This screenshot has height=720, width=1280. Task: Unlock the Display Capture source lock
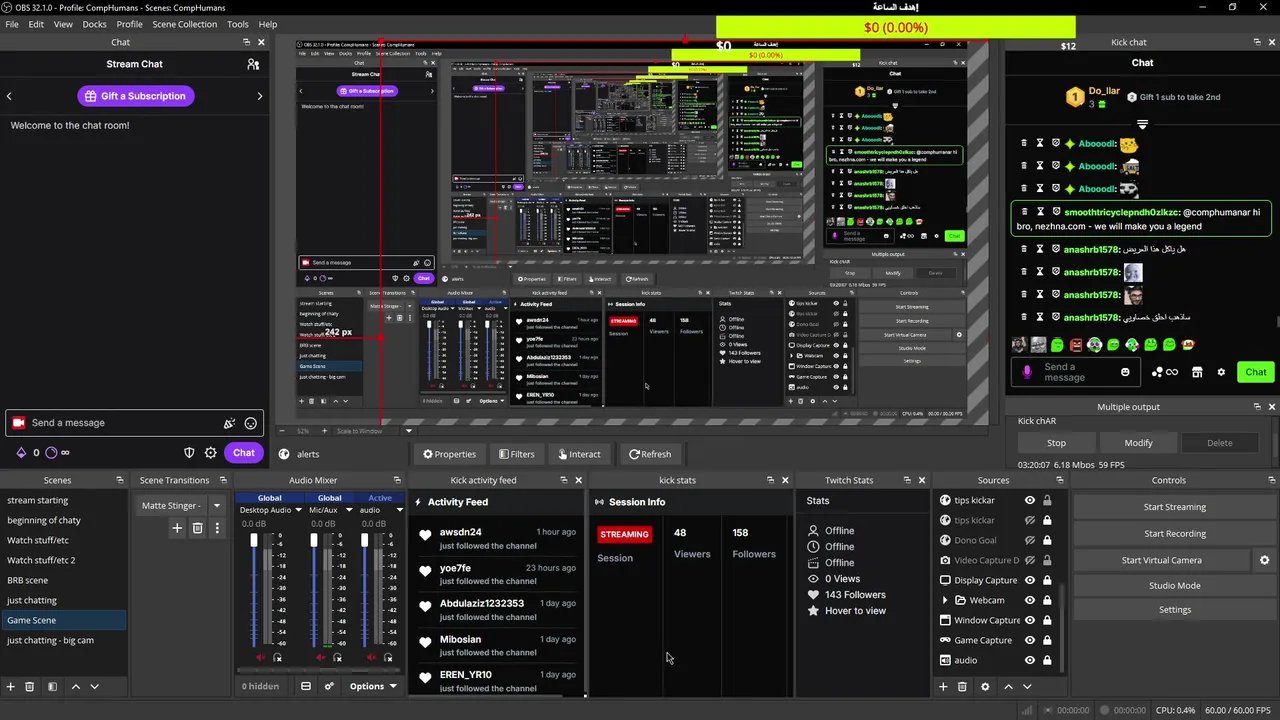point(1047,580)
